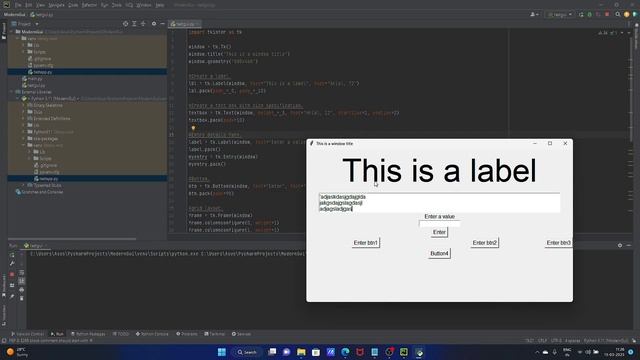Open the wrench settings in Run panel
The width and height of the screenshot is (640, 360).
pyautogui.click(x=12, y=264)
